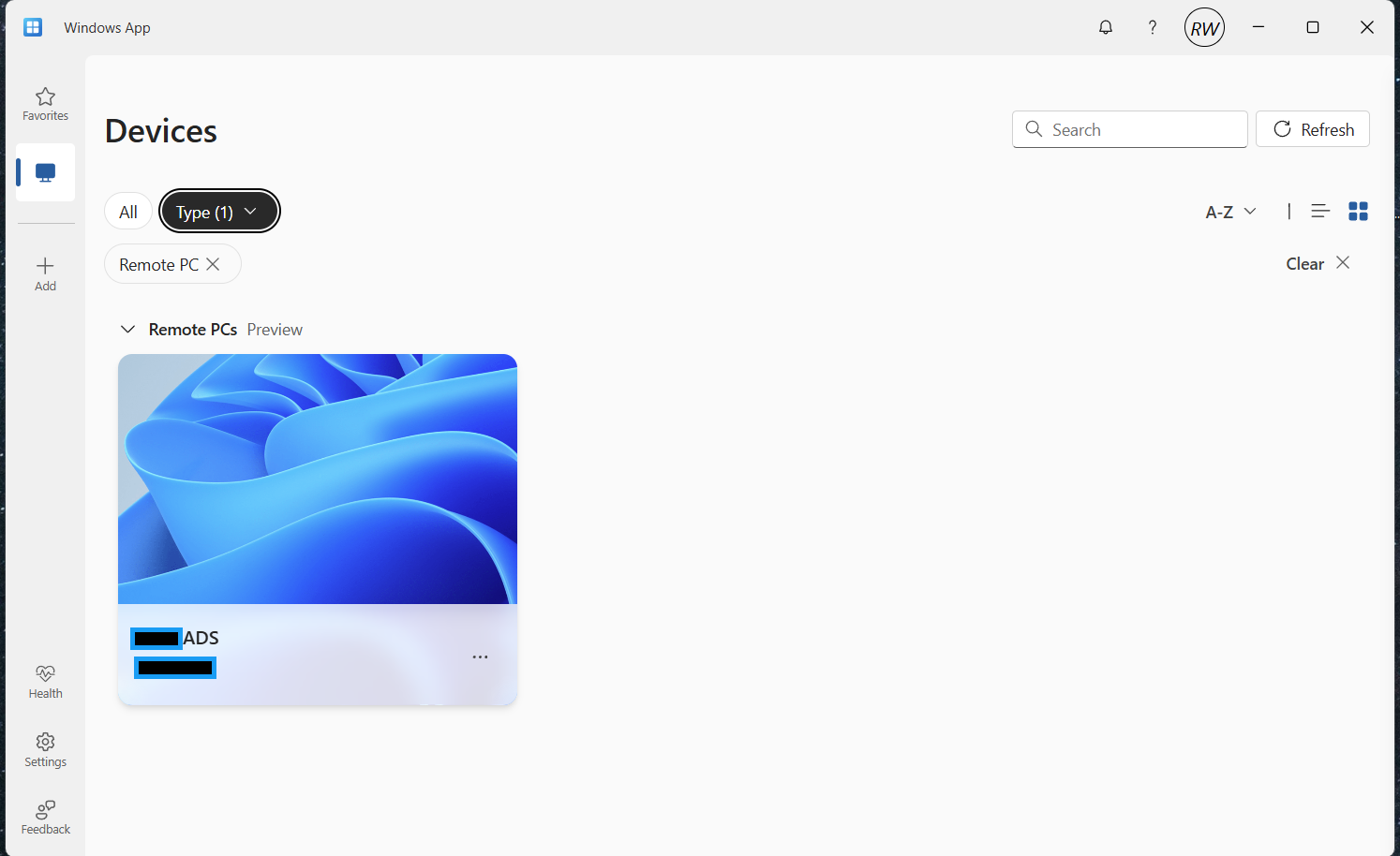The image size is (1400, 856).
Task: Click the help question mark icon
Action: [1153, 27]
